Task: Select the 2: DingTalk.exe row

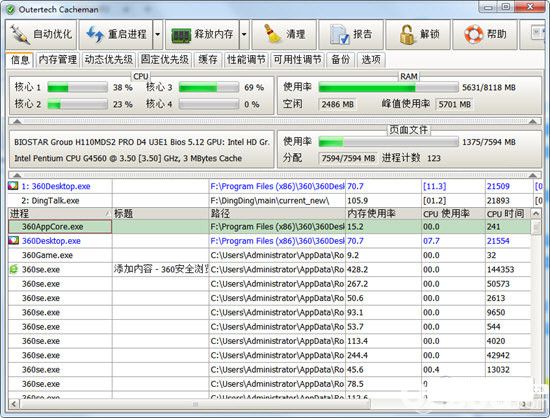Action: click(x=275, y=201)
